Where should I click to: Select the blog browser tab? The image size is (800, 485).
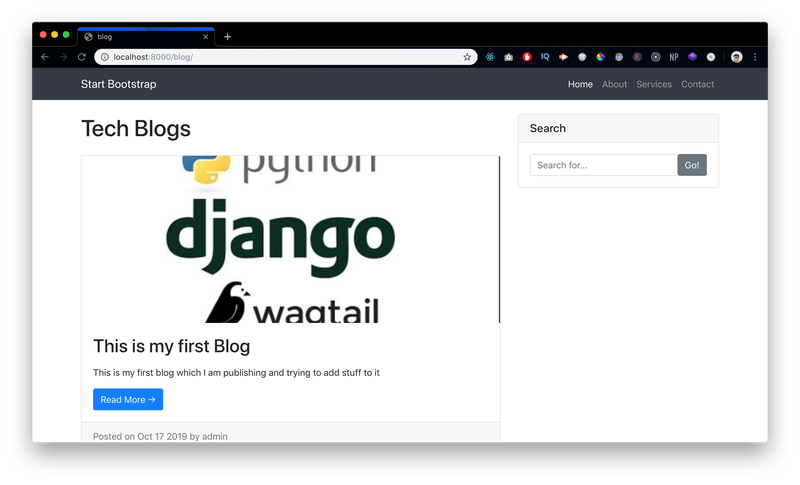146,37
